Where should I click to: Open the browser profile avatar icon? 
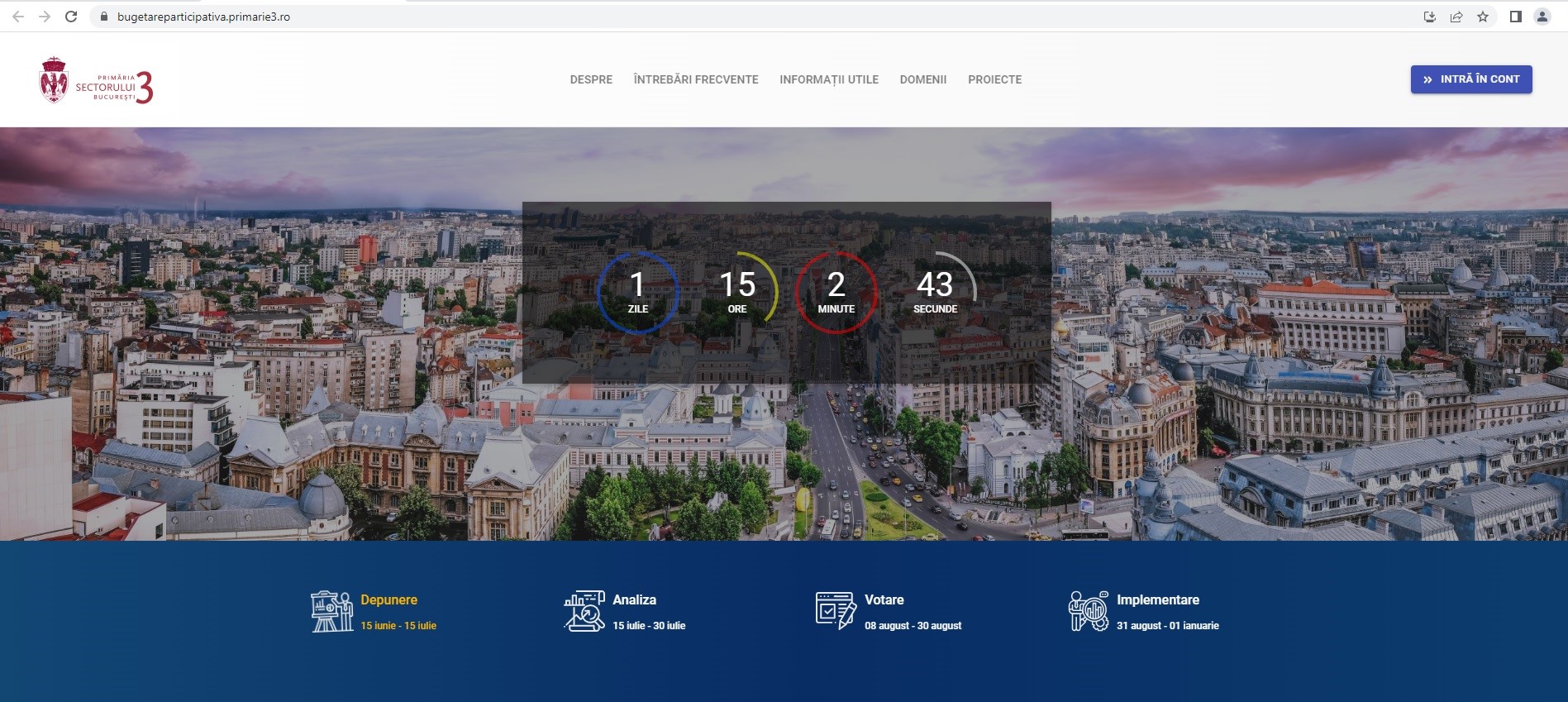1542,17
